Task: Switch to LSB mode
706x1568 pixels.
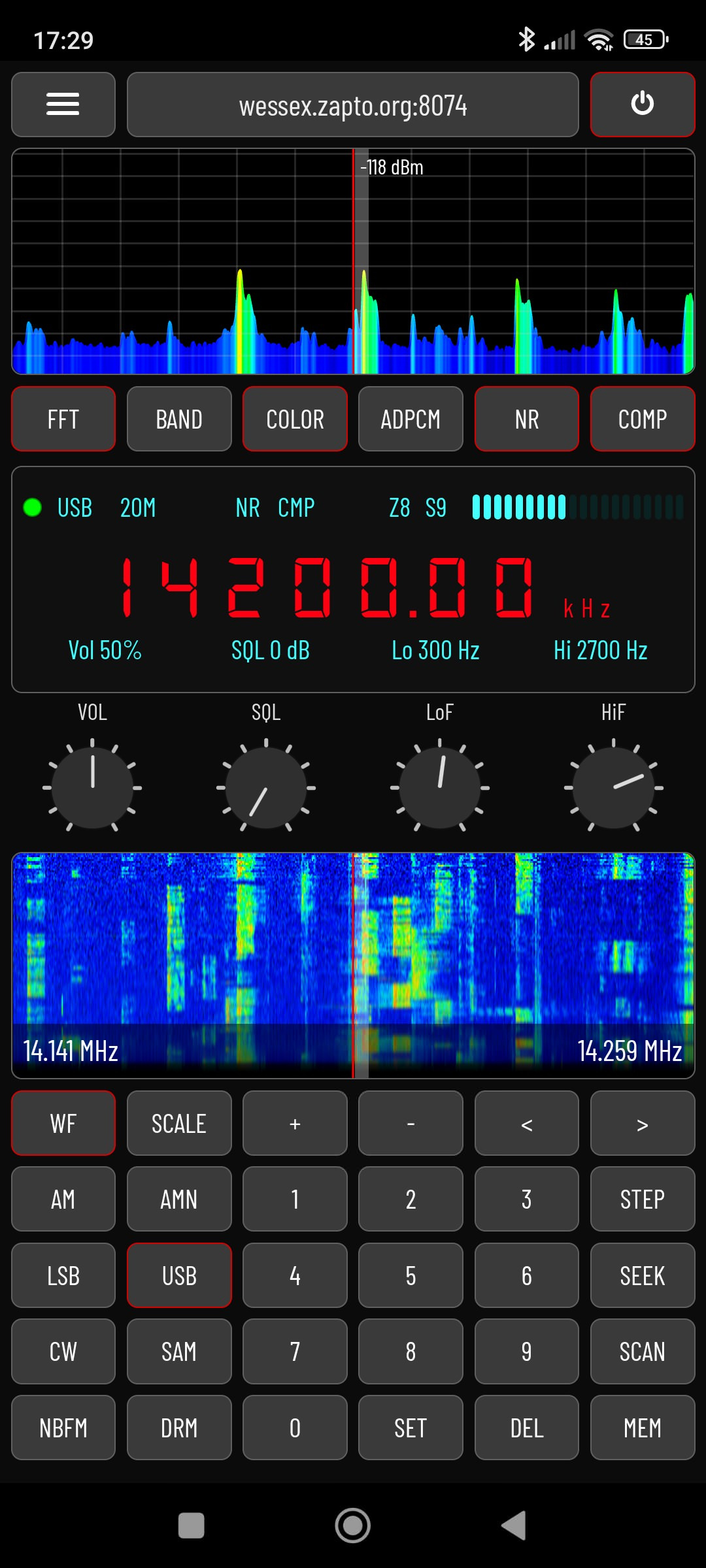Action: click(63, 1276)
